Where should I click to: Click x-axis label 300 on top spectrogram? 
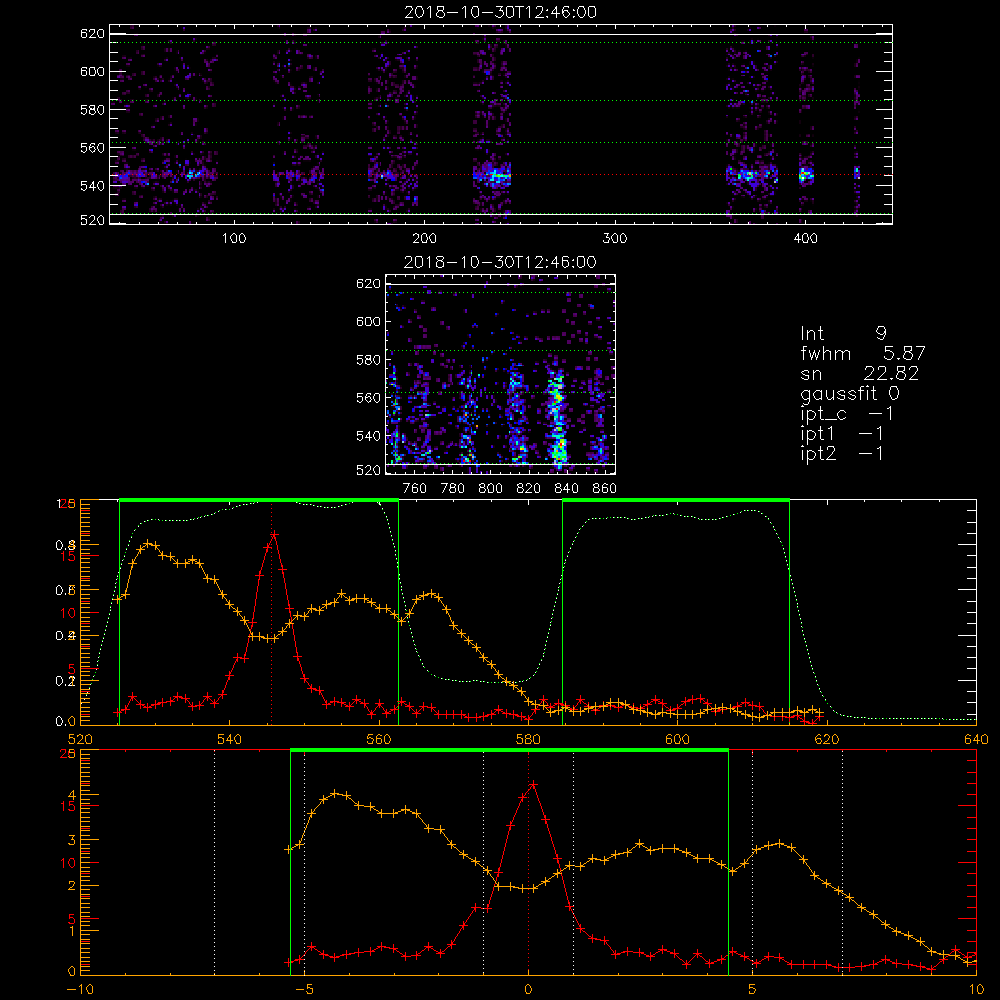click(x=615, y=239)
